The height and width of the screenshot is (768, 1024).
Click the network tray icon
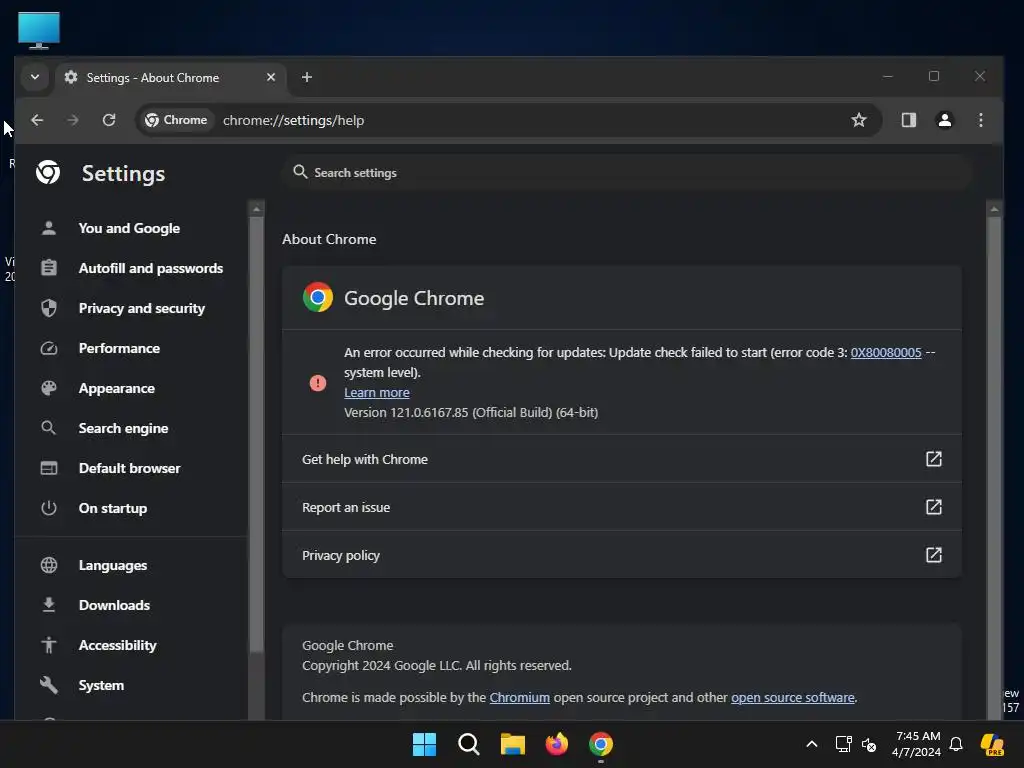point(843,744)
